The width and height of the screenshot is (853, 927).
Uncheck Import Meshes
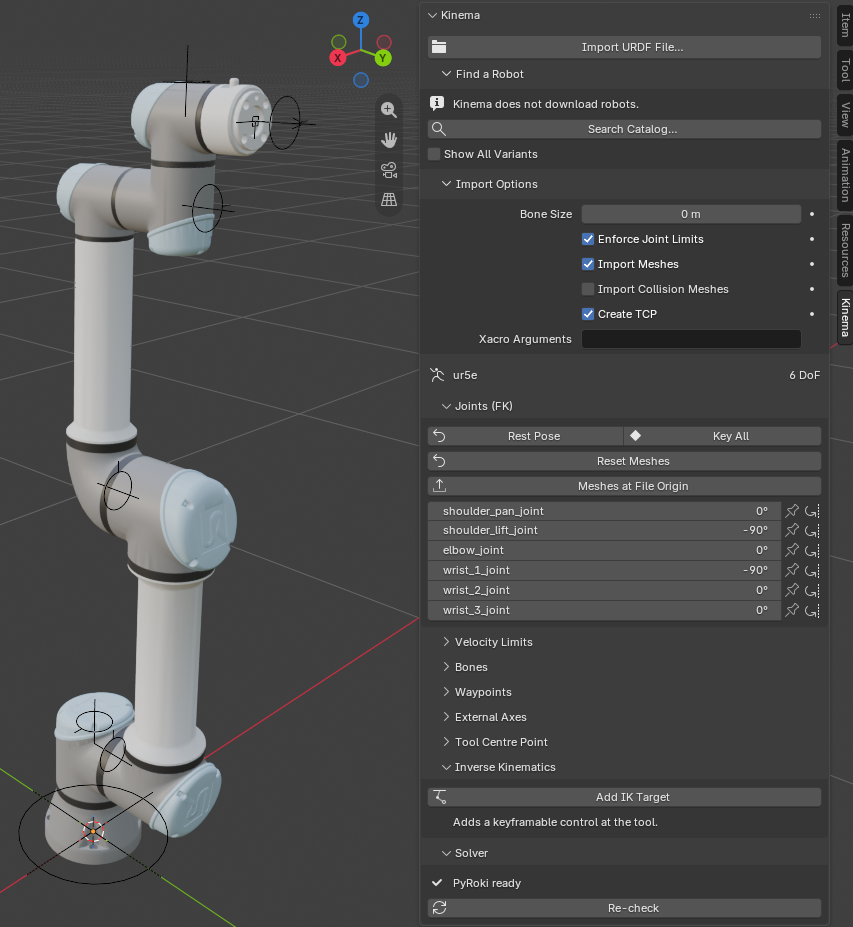588,264
